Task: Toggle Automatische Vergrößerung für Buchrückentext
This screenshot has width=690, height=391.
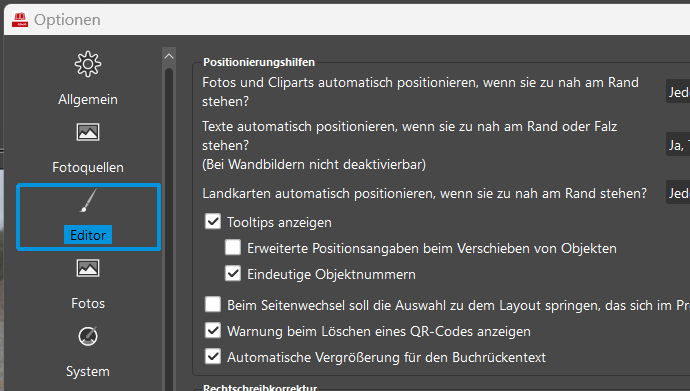Action: point(213,356)
